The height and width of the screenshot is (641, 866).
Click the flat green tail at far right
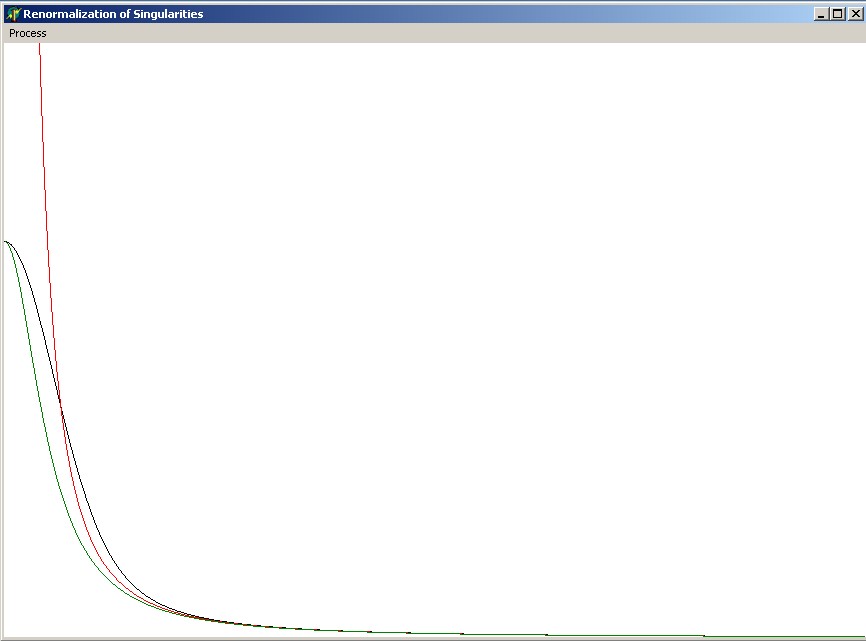800,636
